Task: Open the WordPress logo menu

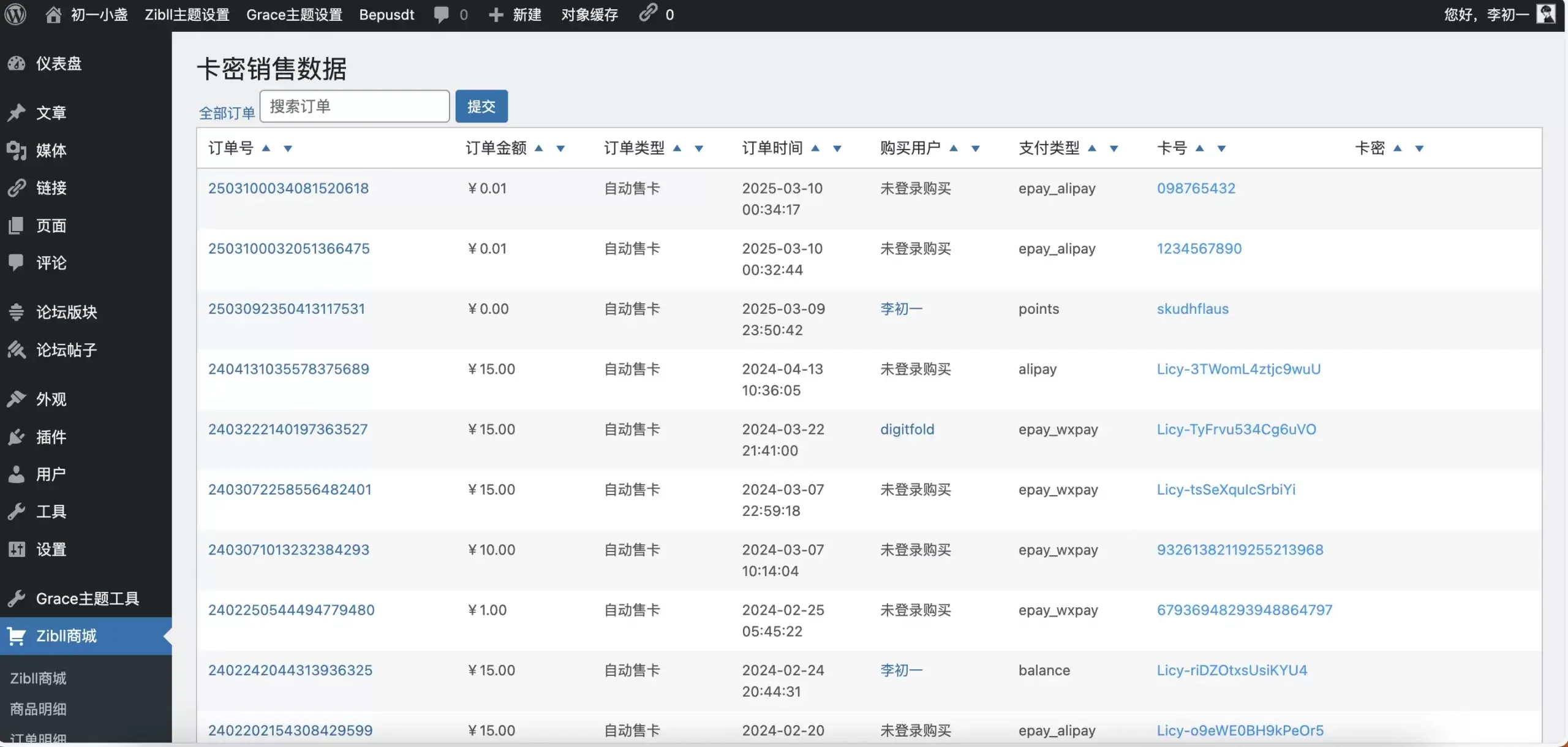Action: 15,14
